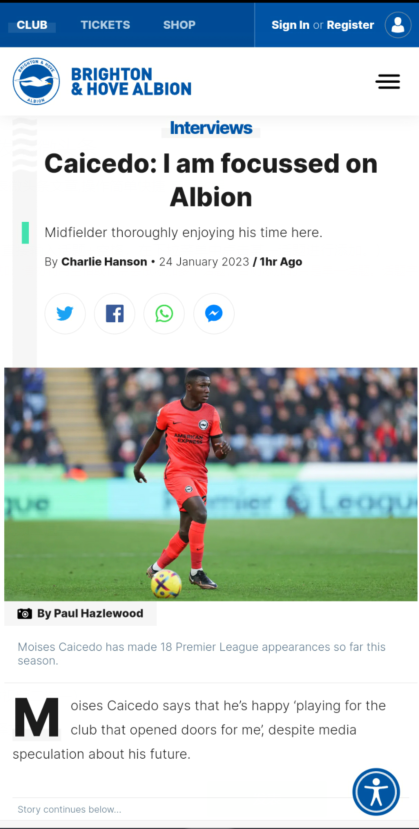Click the user profile avatar icon

coord(398,25)
